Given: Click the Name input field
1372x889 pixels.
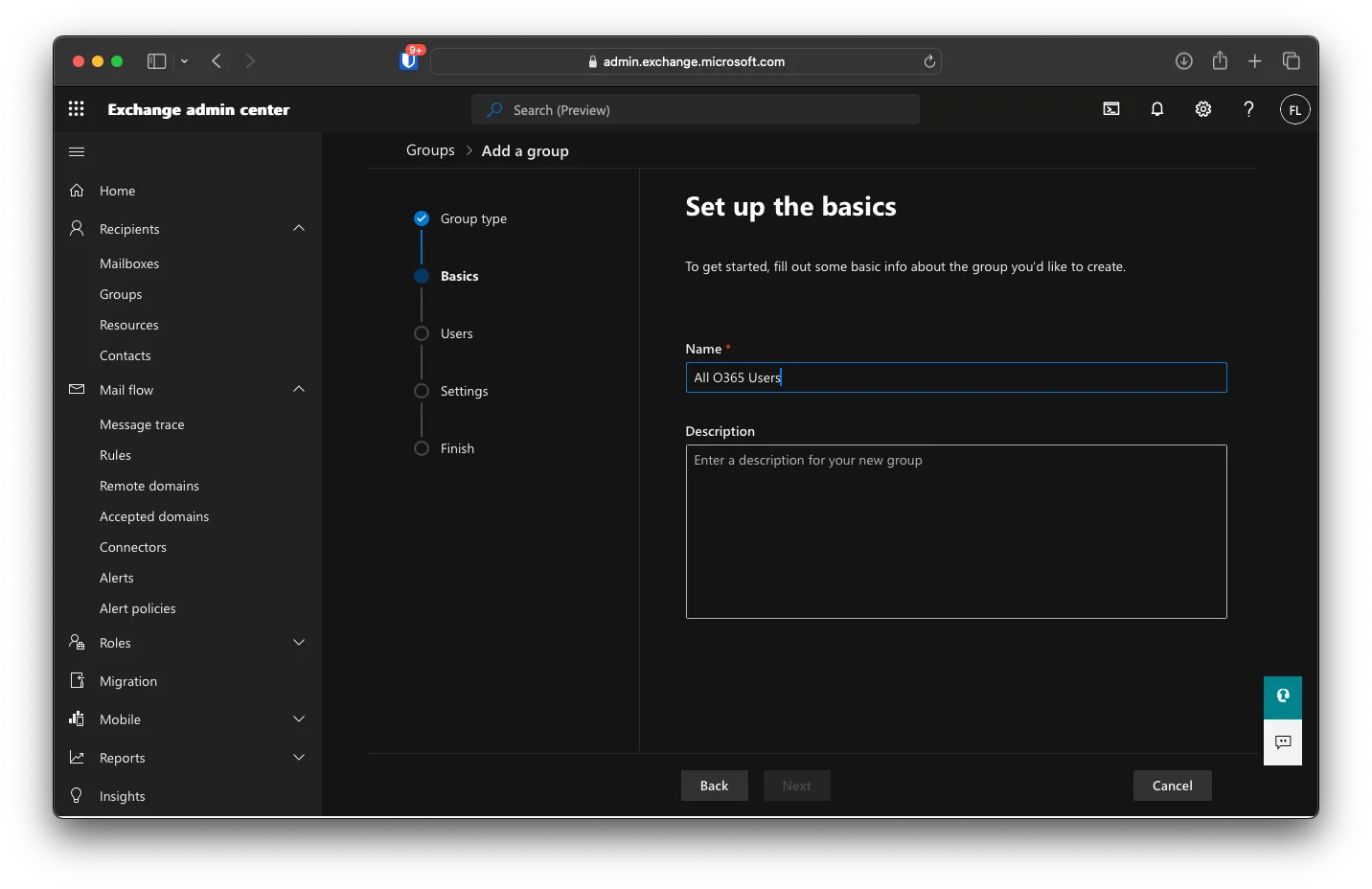Looking at the screenshot, I should click(x=956, y=377).
